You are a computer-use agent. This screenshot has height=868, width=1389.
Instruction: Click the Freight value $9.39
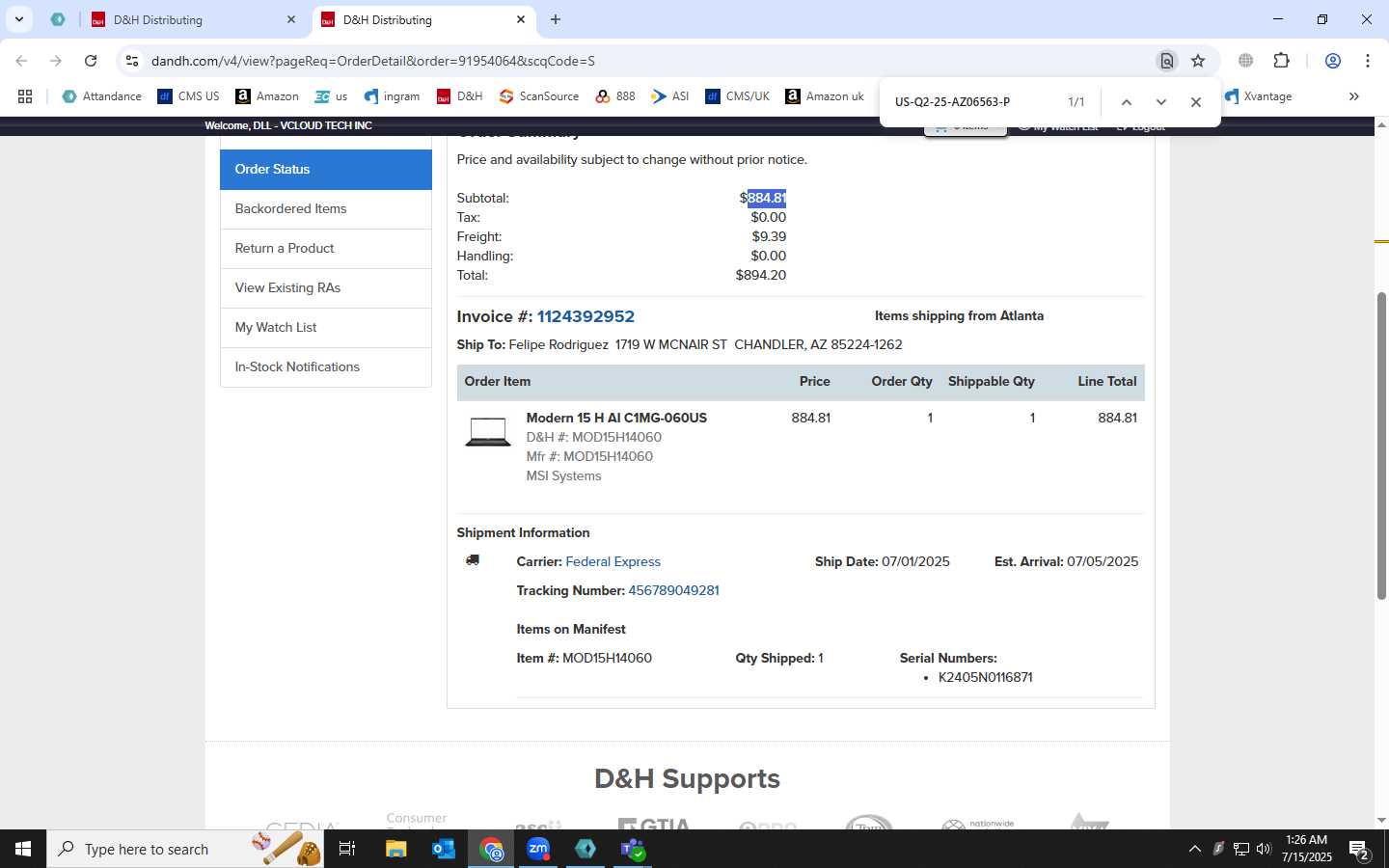[x=769, y=236]
